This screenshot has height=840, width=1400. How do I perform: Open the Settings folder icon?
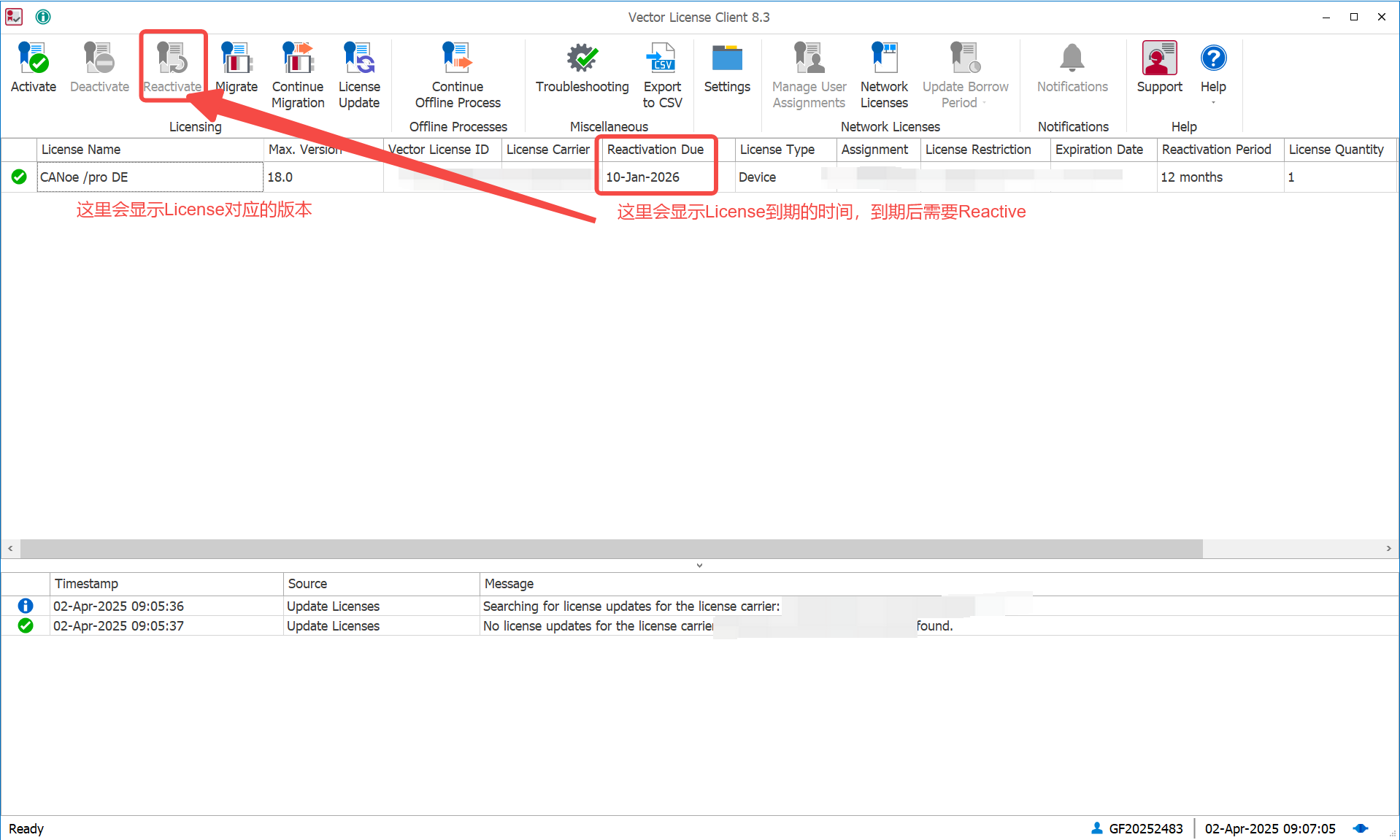[x=727, y=58]
